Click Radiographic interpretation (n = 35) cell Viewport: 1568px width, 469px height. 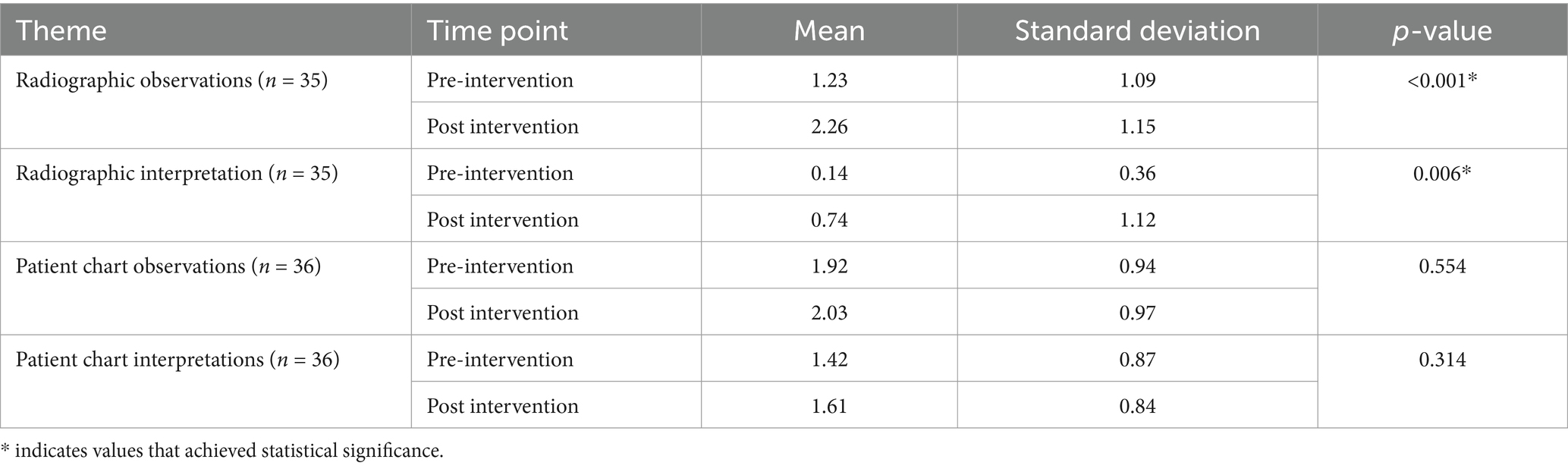(206, 195)
